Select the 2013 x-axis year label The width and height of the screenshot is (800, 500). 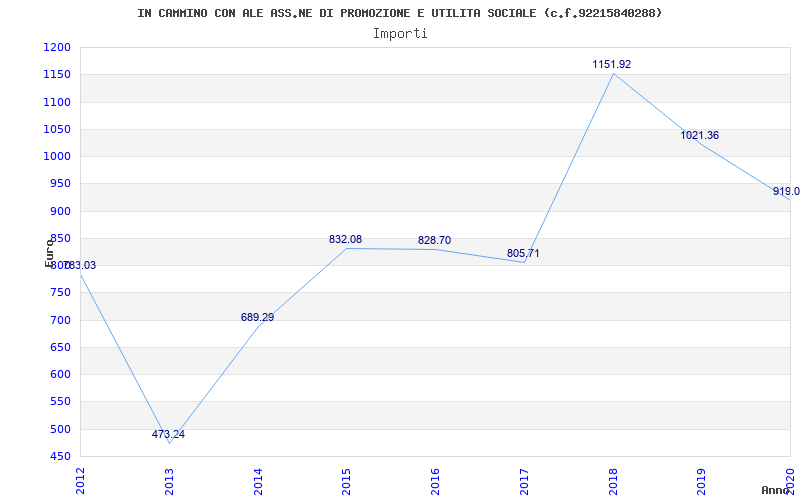tap(169, 481)
